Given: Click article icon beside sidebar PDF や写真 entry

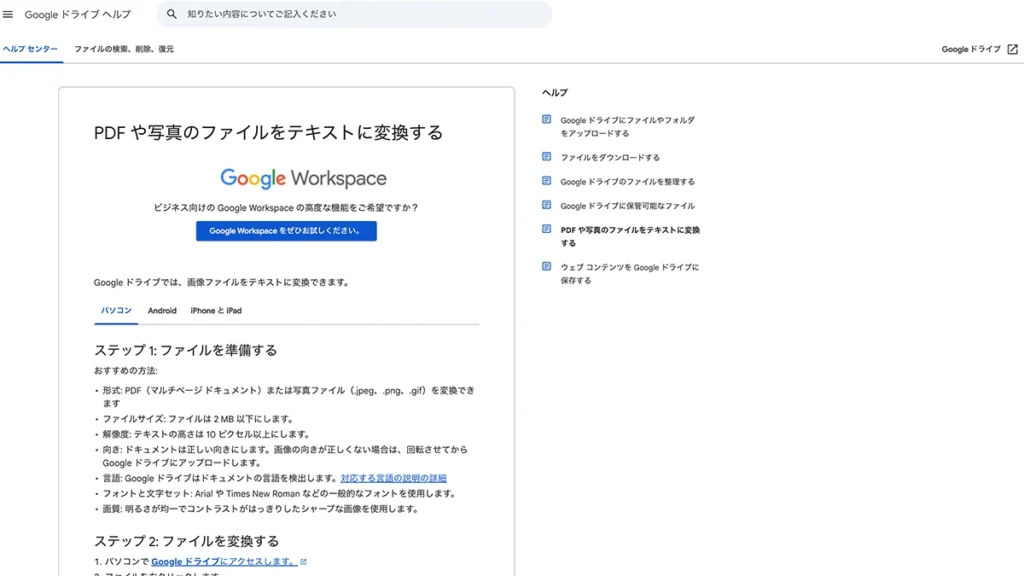Looking at the screenshot, I should coord(547,229).
